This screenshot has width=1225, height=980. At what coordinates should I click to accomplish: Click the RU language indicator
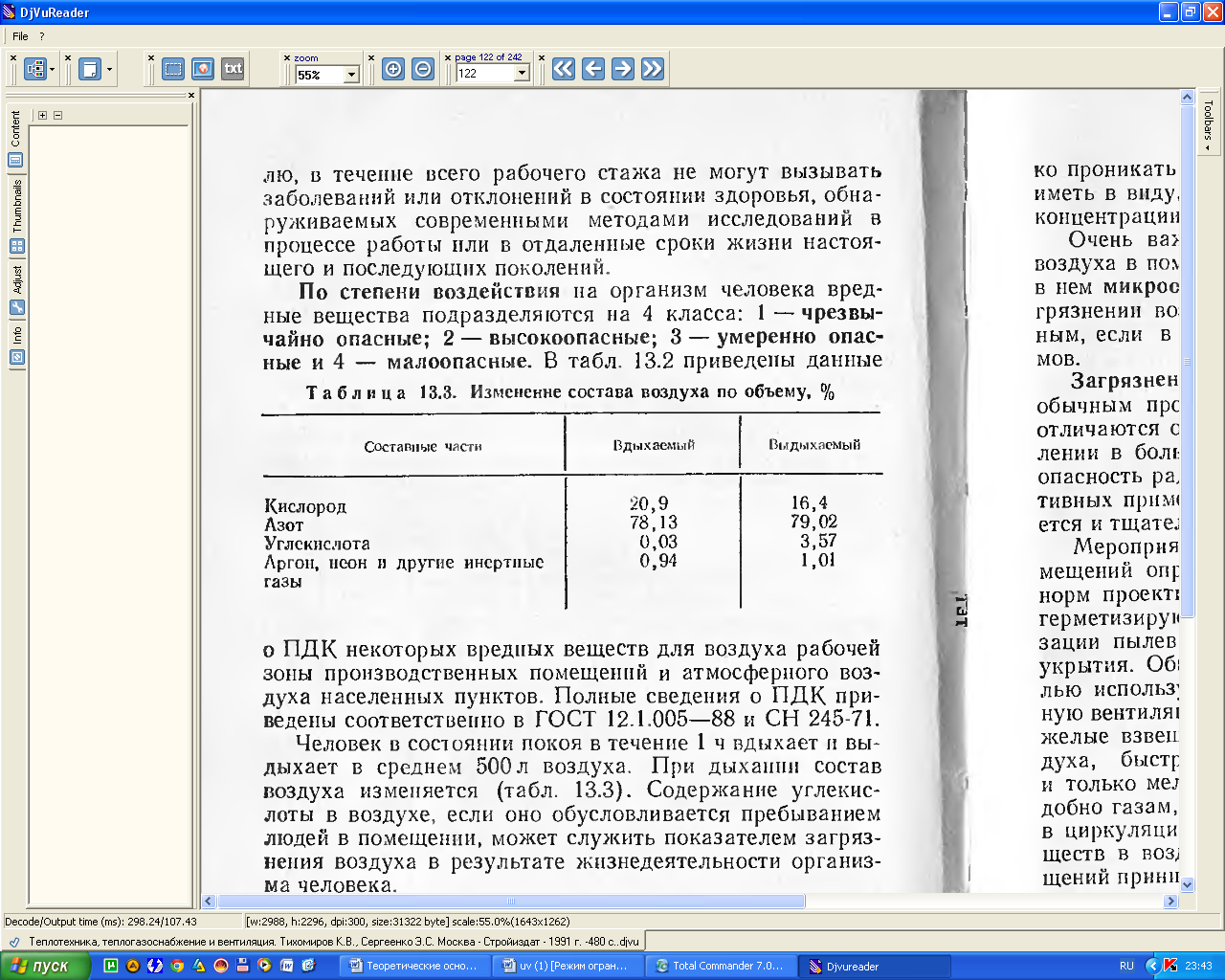click(x=1126, y=966)
